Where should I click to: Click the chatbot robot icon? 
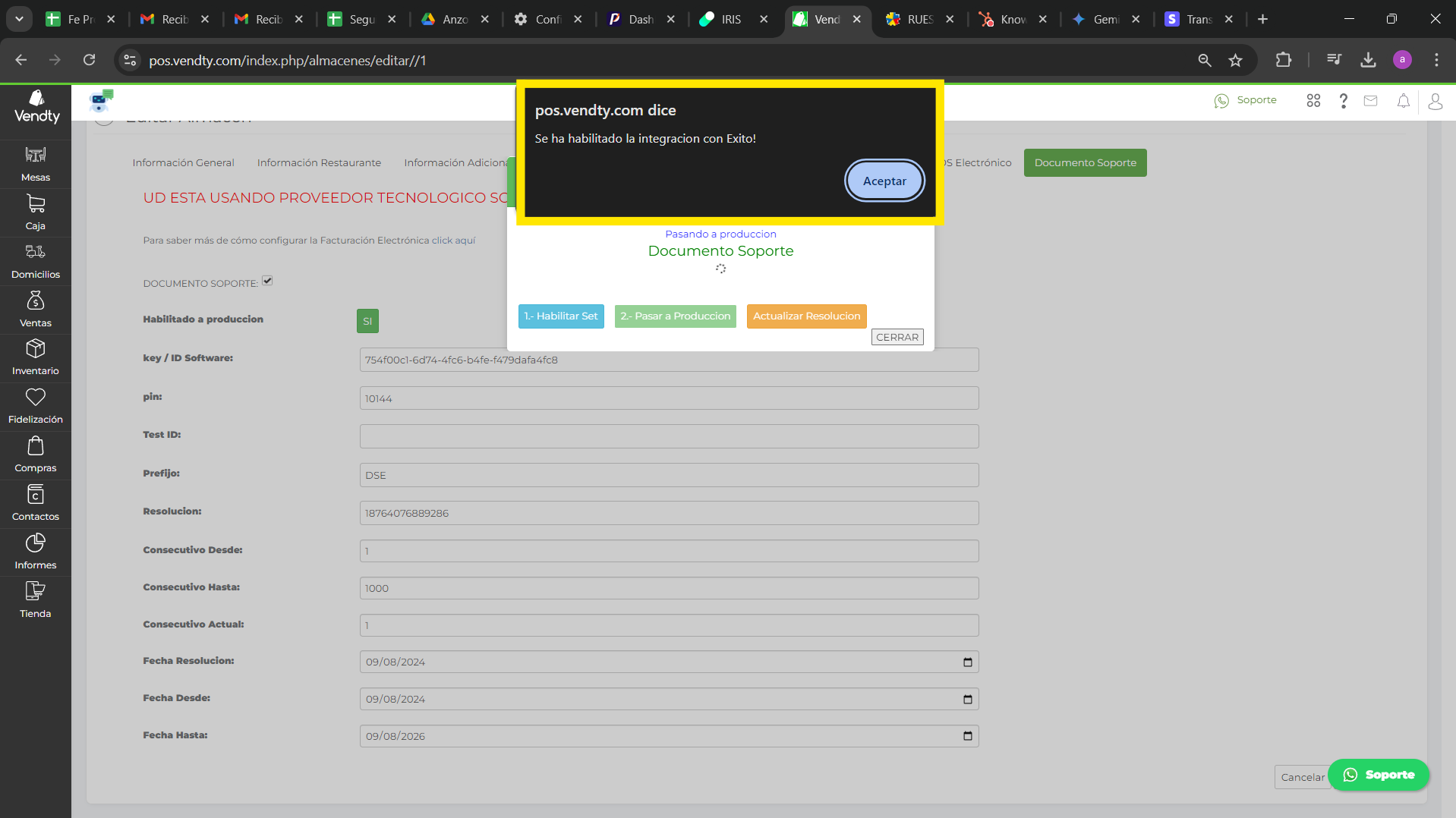pyautogui.click(x=101, y=100)
